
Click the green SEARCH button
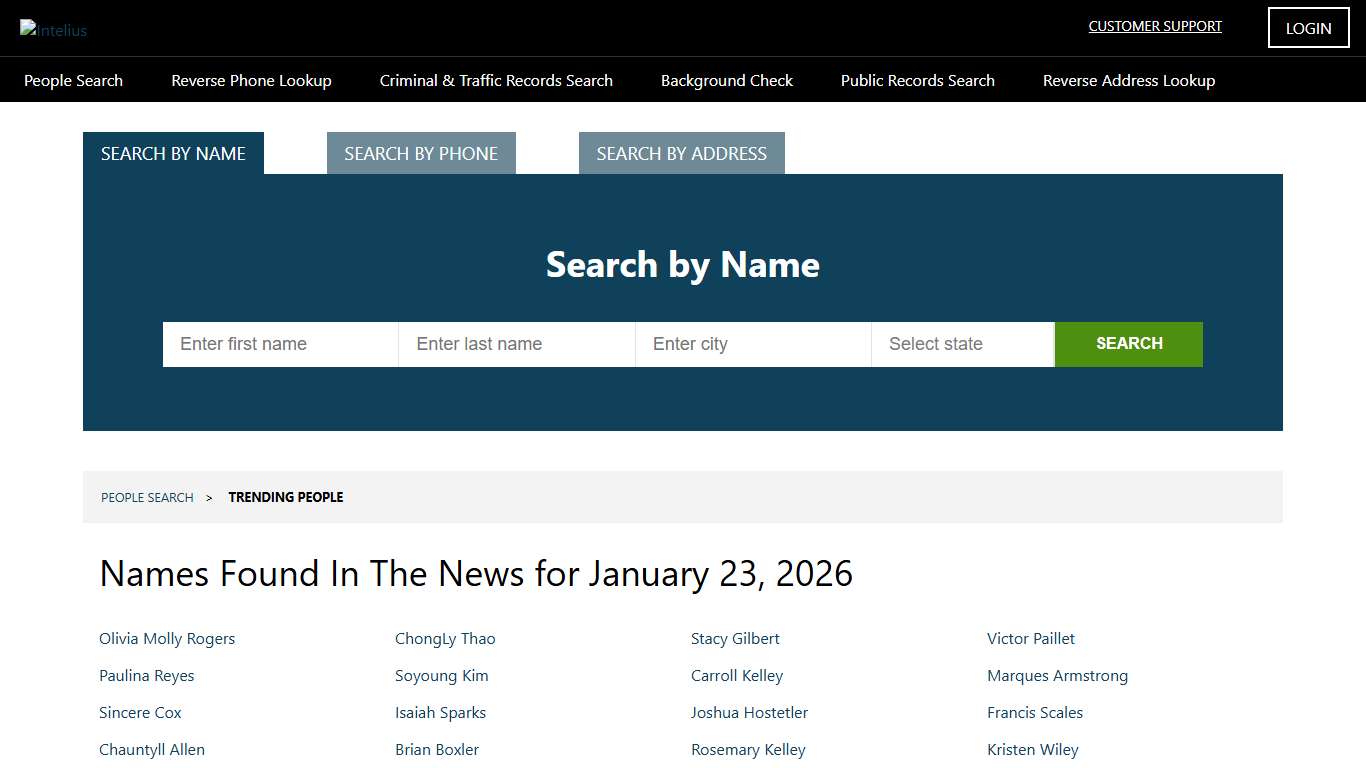1128,344
